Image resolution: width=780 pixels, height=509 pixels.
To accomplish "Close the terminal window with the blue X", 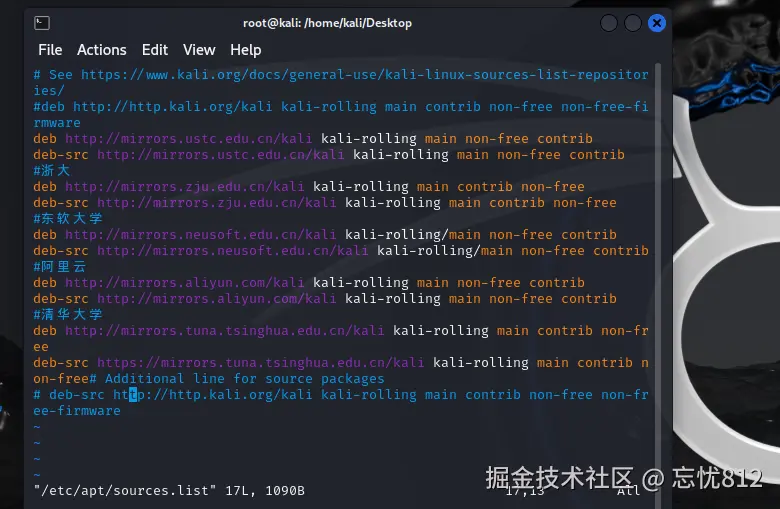I will 657,23.
